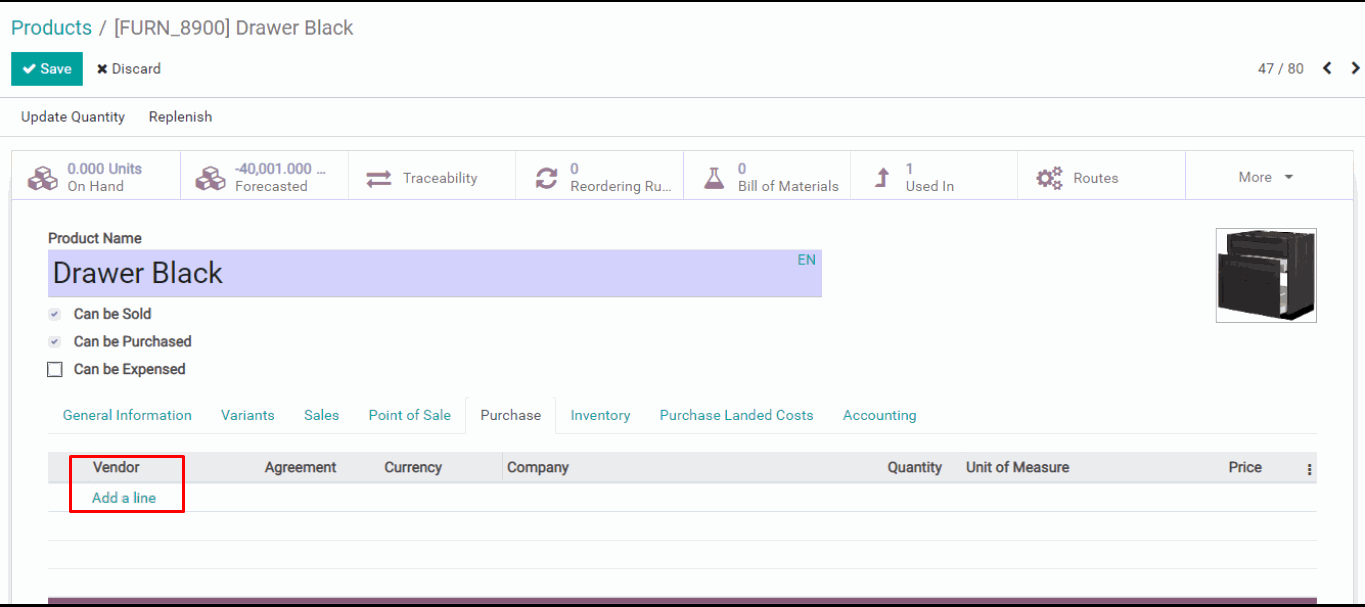Open vendor table column options menu

click(1309, 469)
